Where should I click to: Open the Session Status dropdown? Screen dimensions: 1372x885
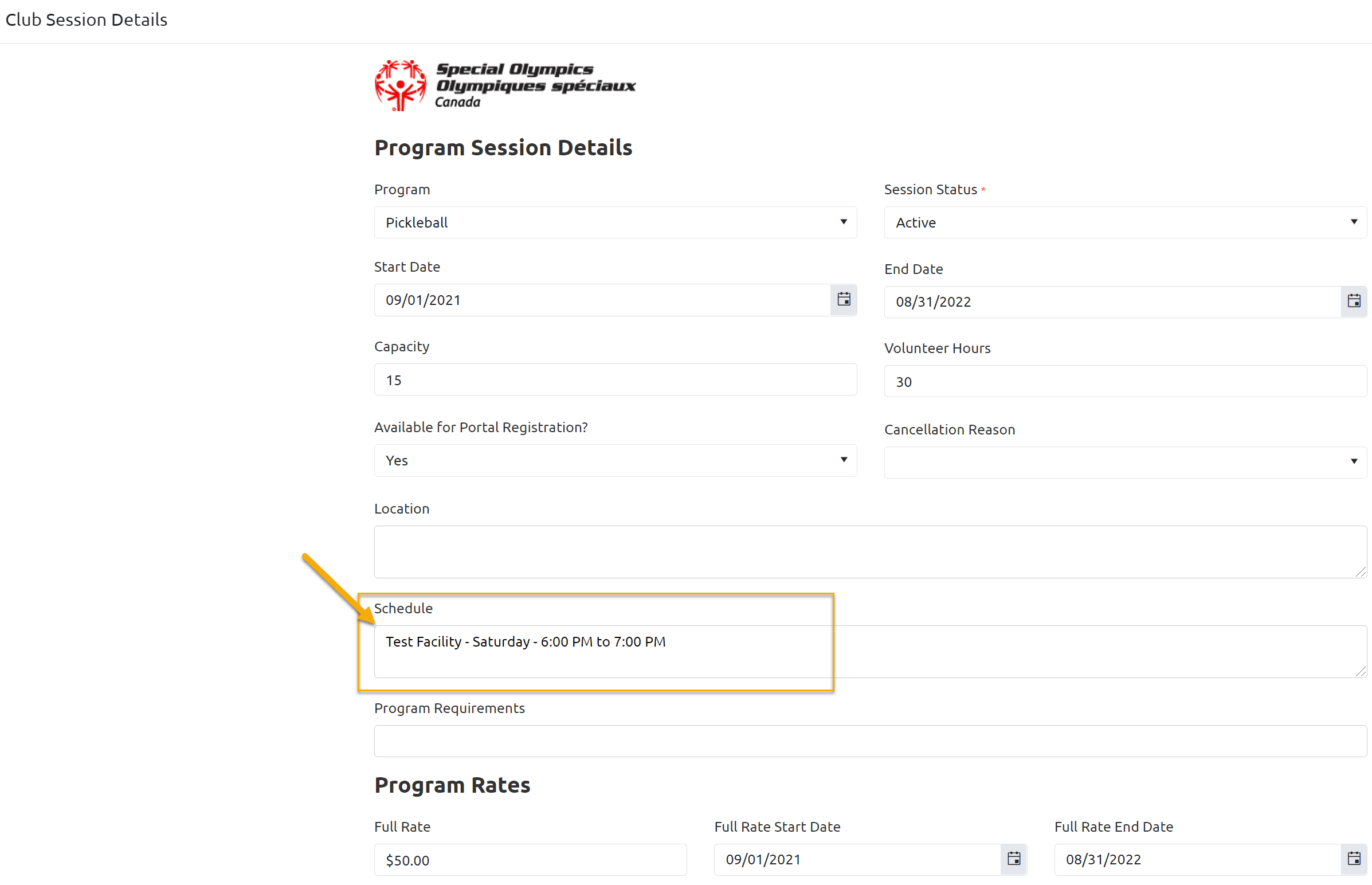[x=1125, y=222]
